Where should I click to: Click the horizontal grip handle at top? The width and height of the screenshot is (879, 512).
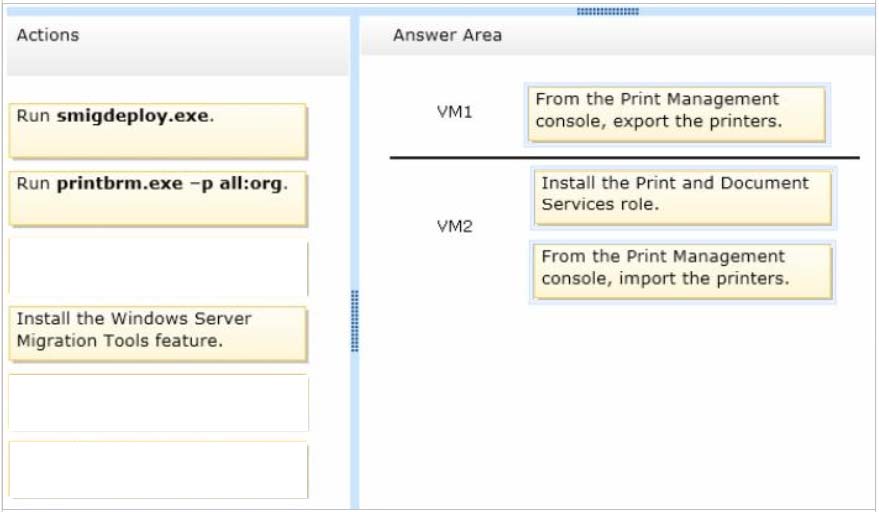[608, 11]
